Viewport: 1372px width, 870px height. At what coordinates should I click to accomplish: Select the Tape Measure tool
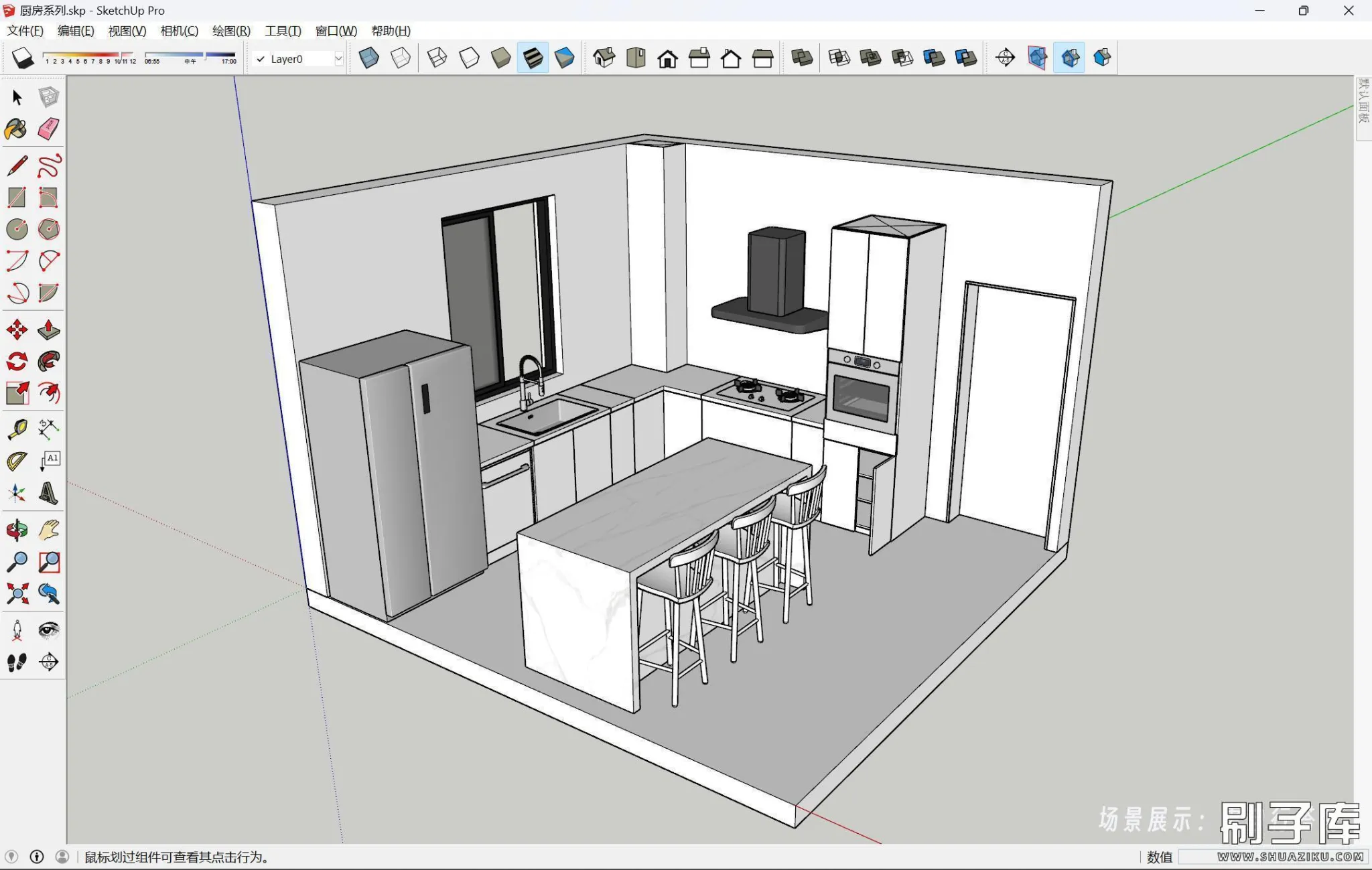(x=16, y=429)
